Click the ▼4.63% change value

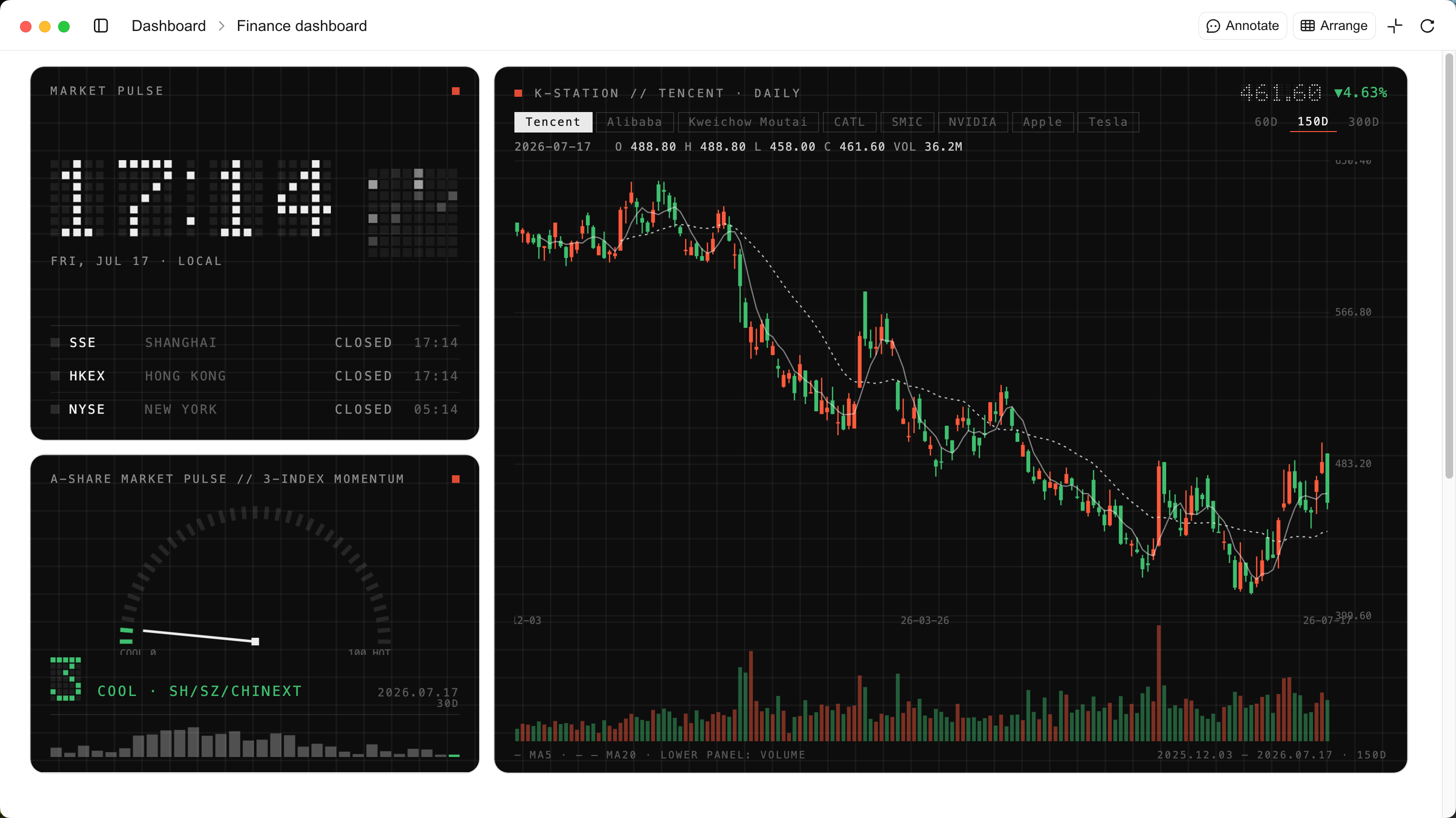click(x=1361, y=92)
